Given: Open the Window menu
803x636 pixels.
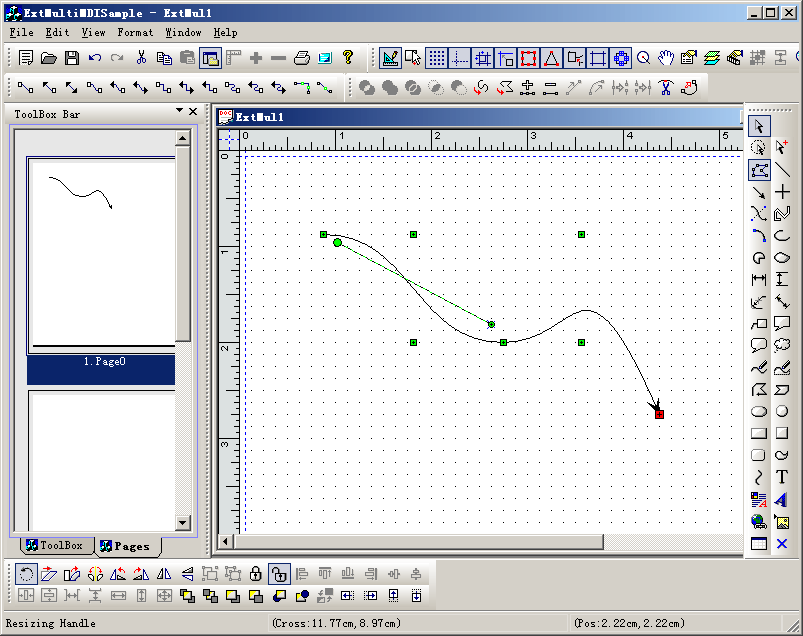Looking at the screenshot, I should coord(183,32).
